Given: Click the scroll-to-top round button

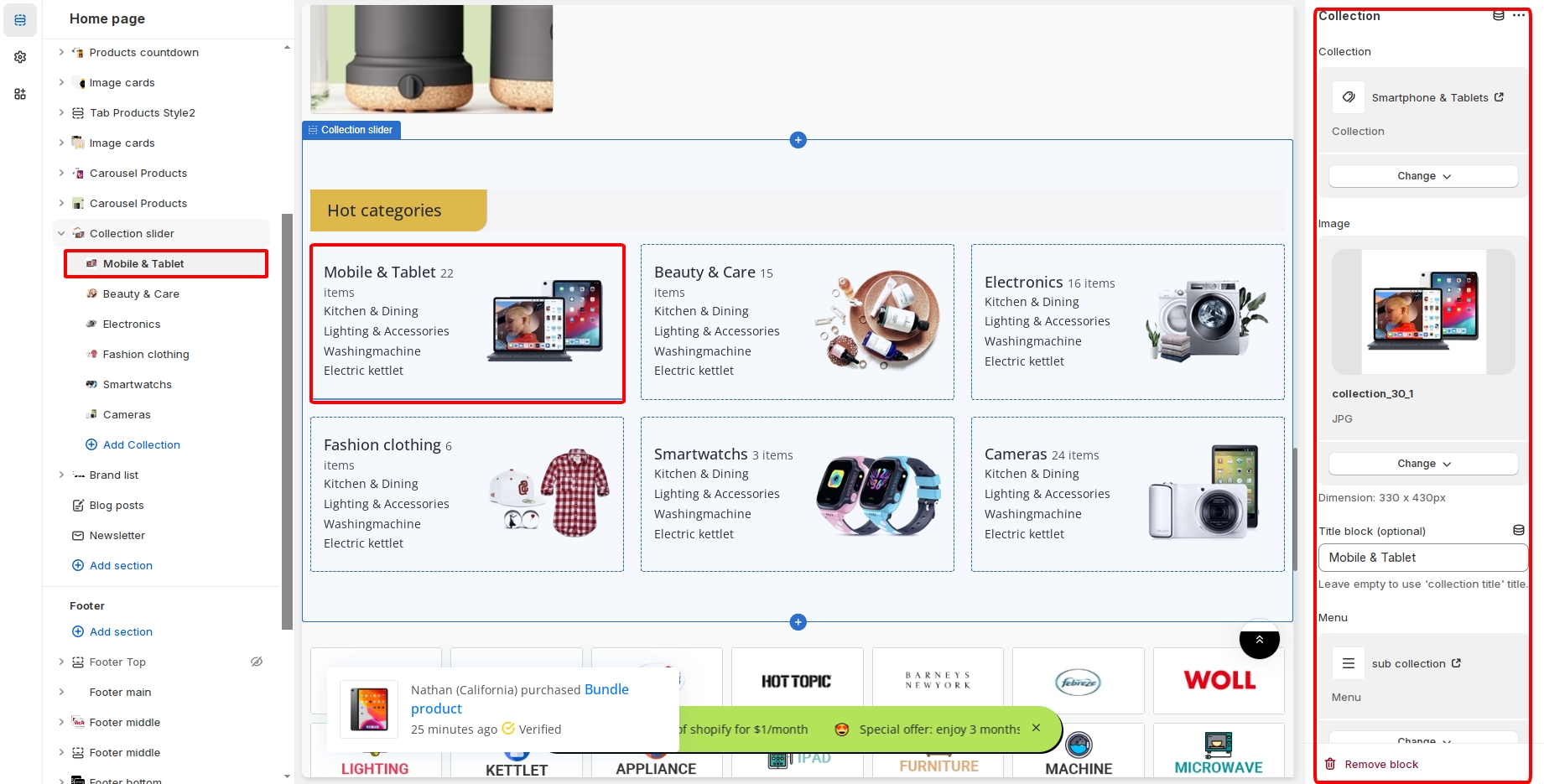Looking at the screenshot, I should pos(1259,640).
